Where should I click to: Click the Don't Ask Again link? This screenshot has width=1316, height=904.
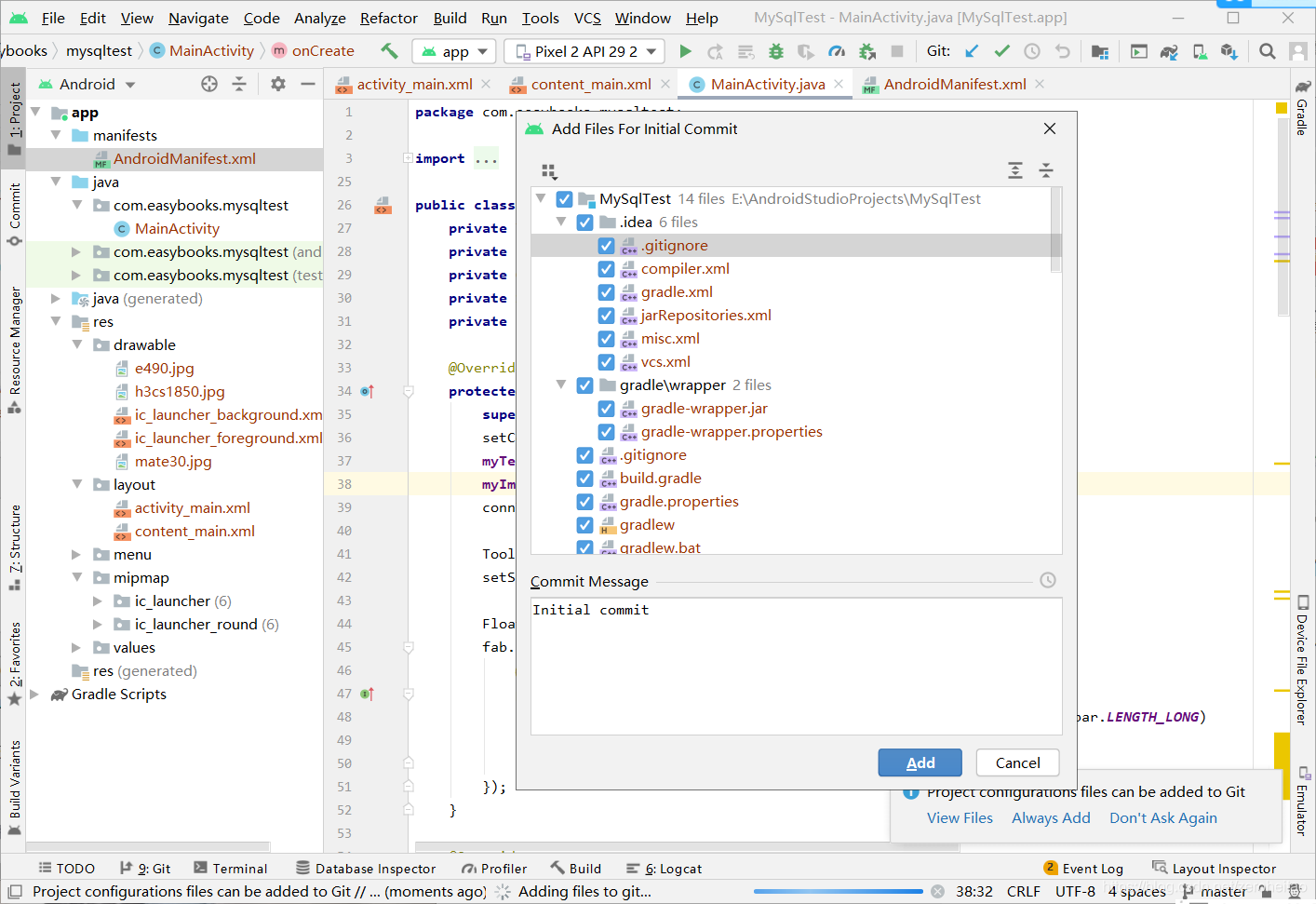1162,817
